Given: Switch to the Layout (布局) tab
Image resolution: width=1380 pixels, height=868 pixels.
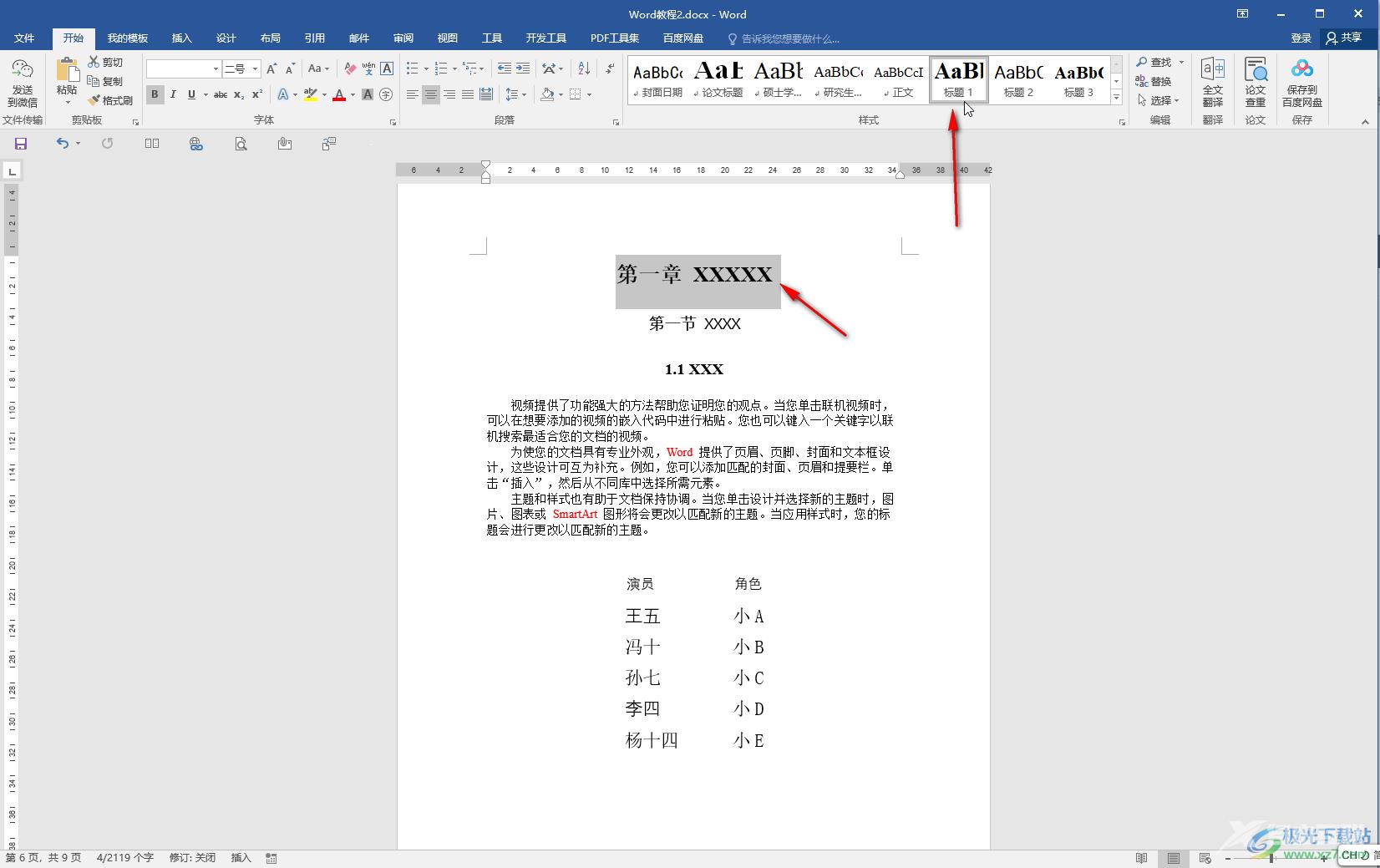Looking at the screenshot, I should coord(270,38).
